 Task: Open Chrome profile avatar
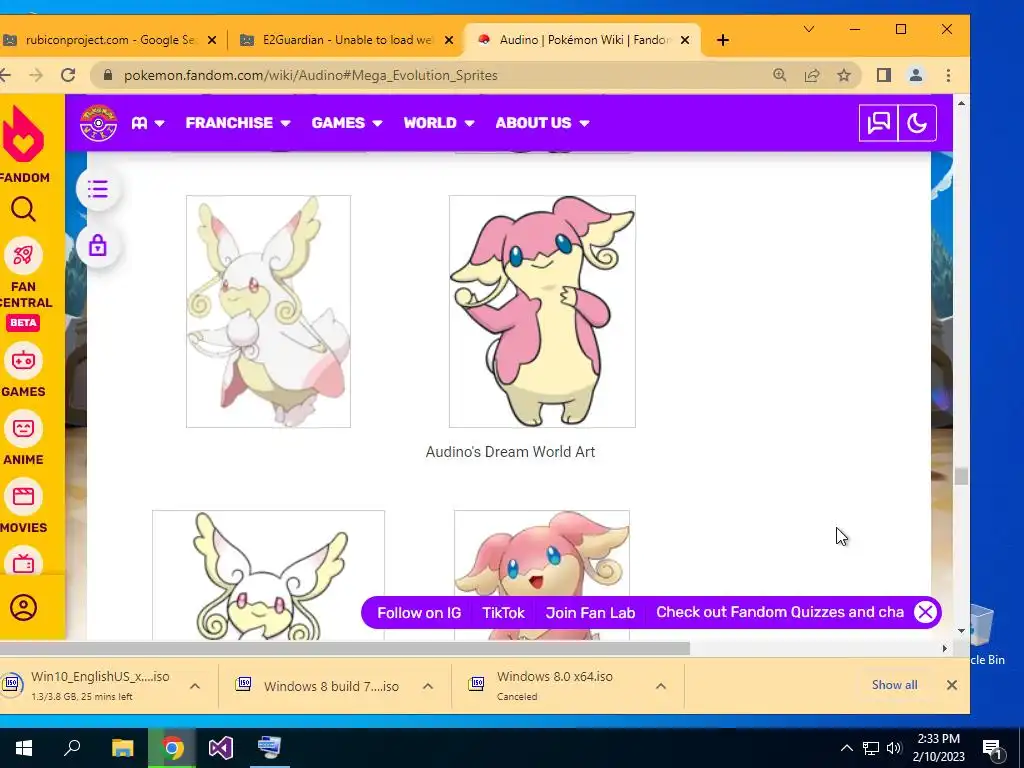point(916,75)
